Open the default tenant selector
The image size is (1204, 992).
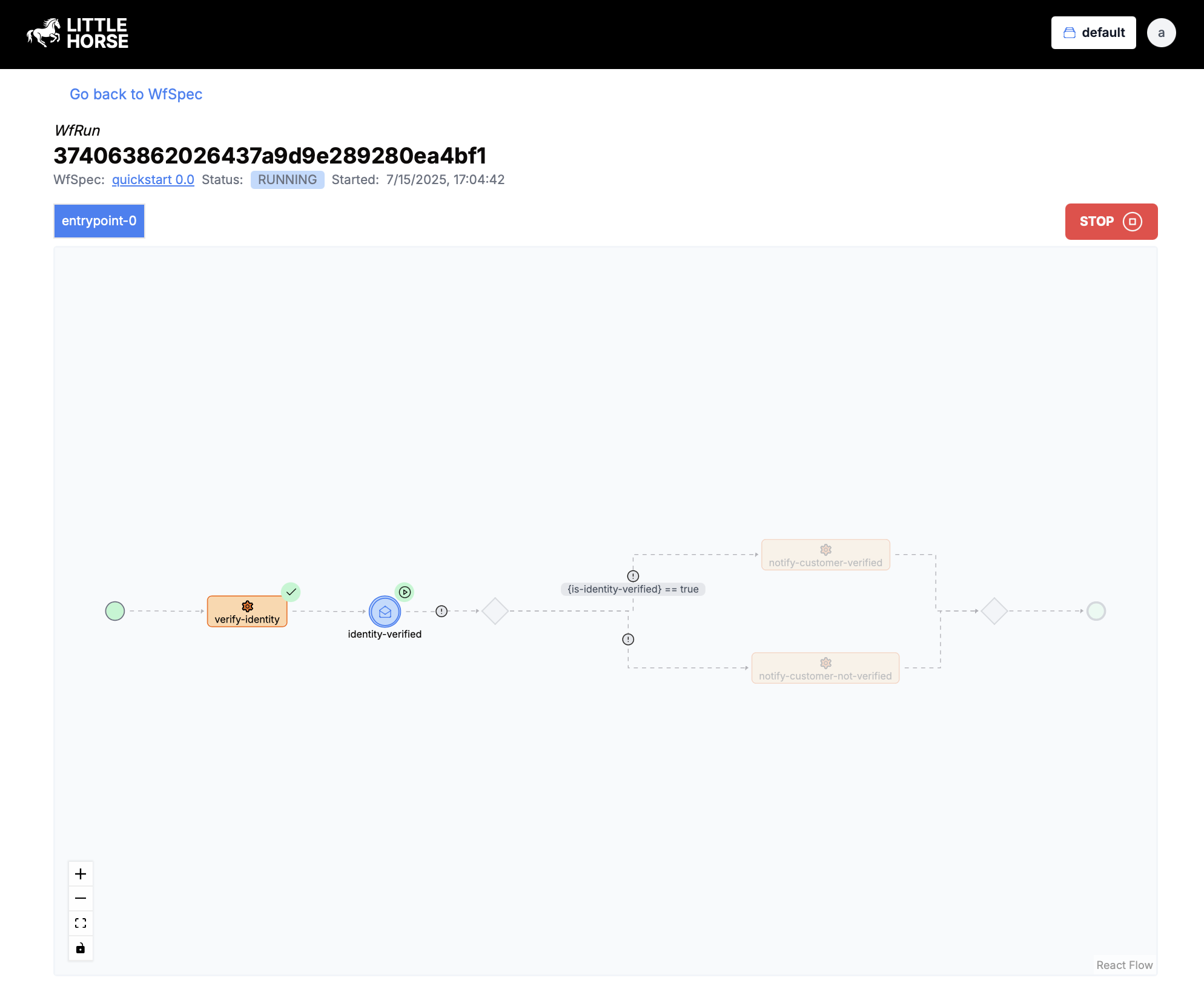1093,33
